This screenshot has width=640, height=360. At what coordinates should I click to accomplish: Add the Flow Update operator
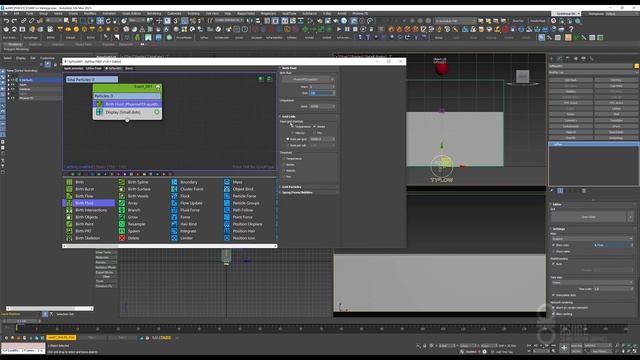pyautogui.click(x=191, y=203)
